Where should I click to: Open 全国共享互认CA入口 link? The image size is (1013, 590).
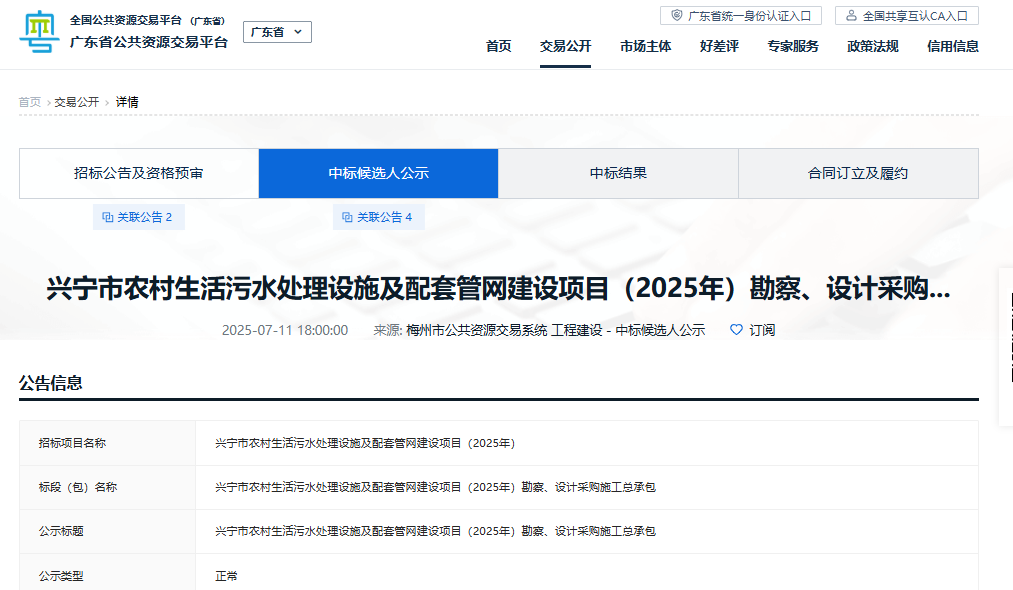(906, 16)
